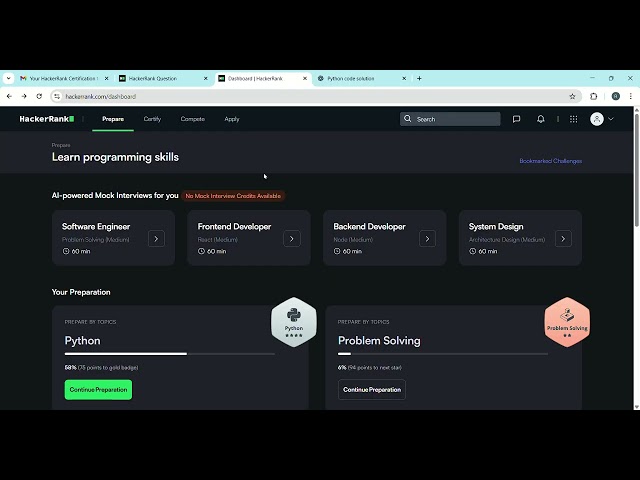Open the apps grid icon
Viewport: 640px width, 480px height.
tap(573, 119)
